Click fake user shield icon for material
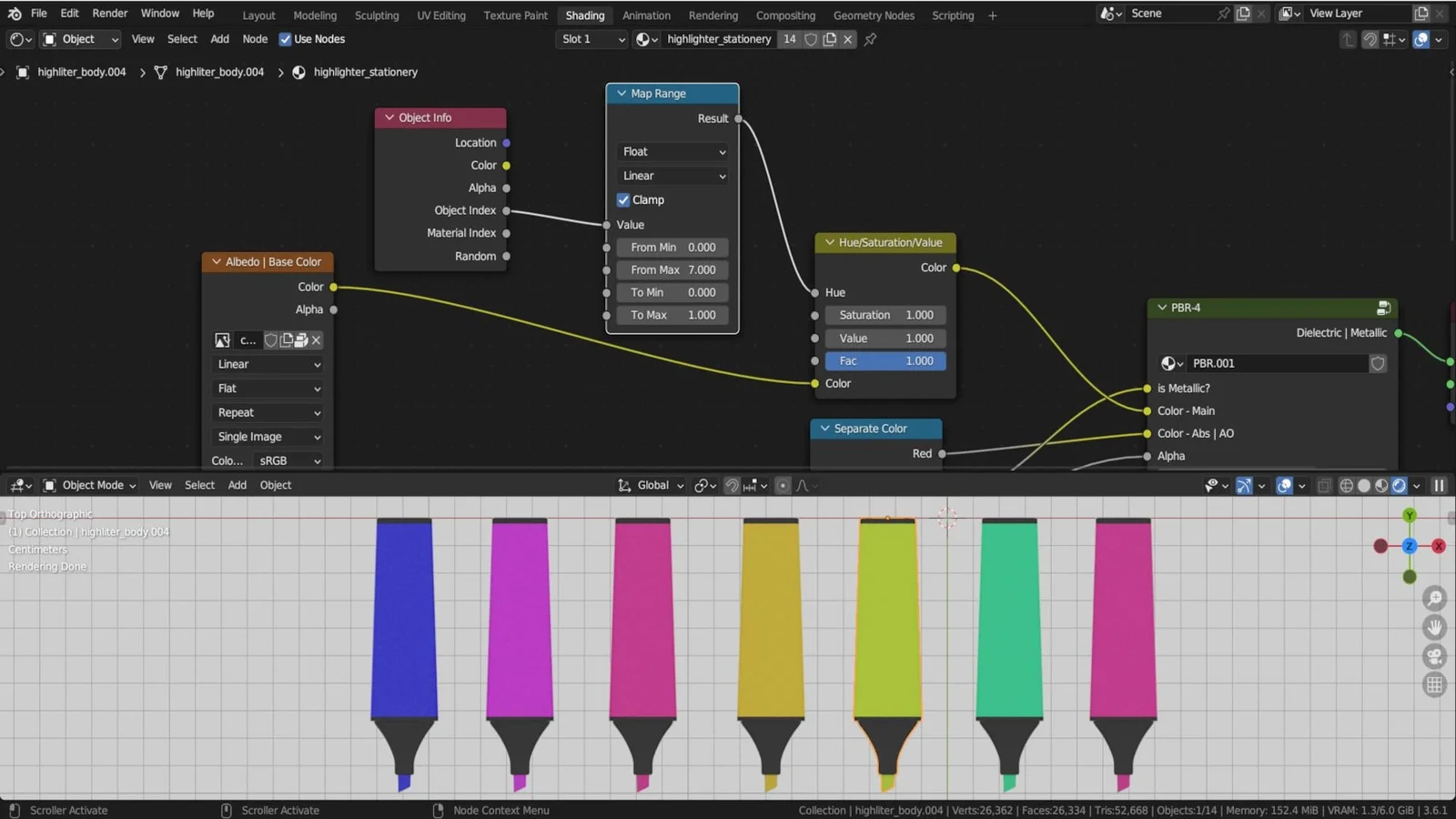The height and width of the screenshot is (819, 1456). point(811,39)
